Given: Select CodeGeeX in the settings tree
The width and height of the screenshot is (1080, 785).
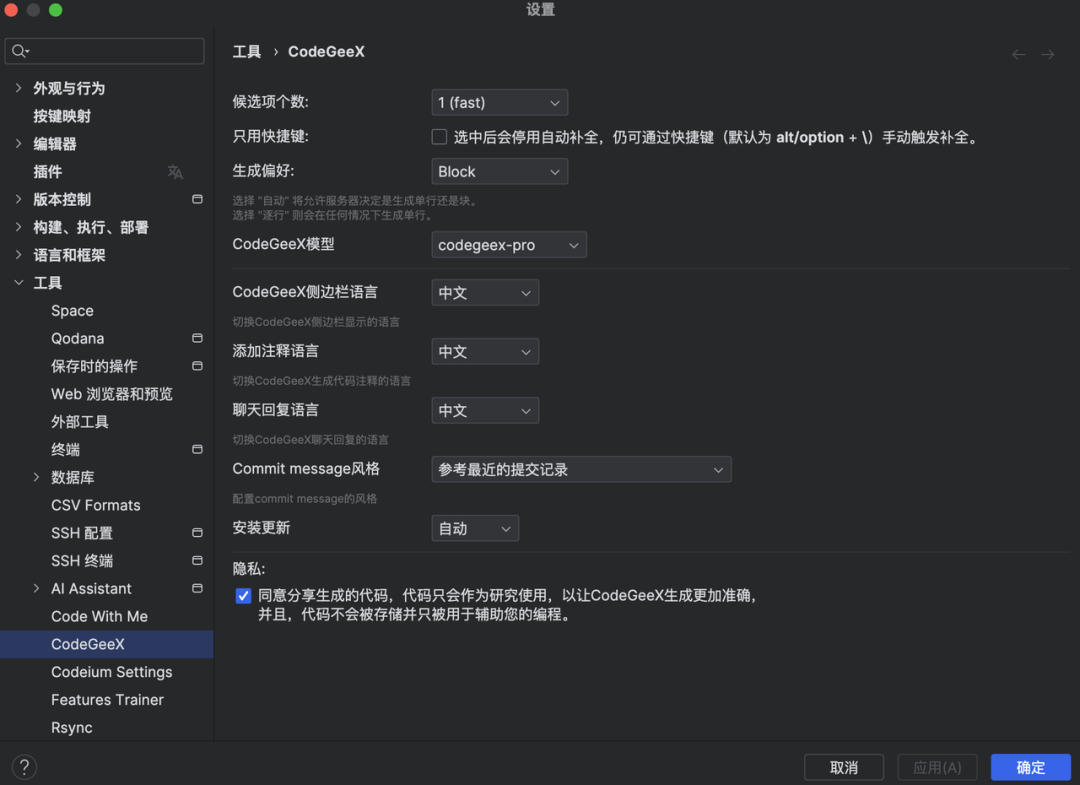Looking at the screenshot, I should tap(107, 644).
